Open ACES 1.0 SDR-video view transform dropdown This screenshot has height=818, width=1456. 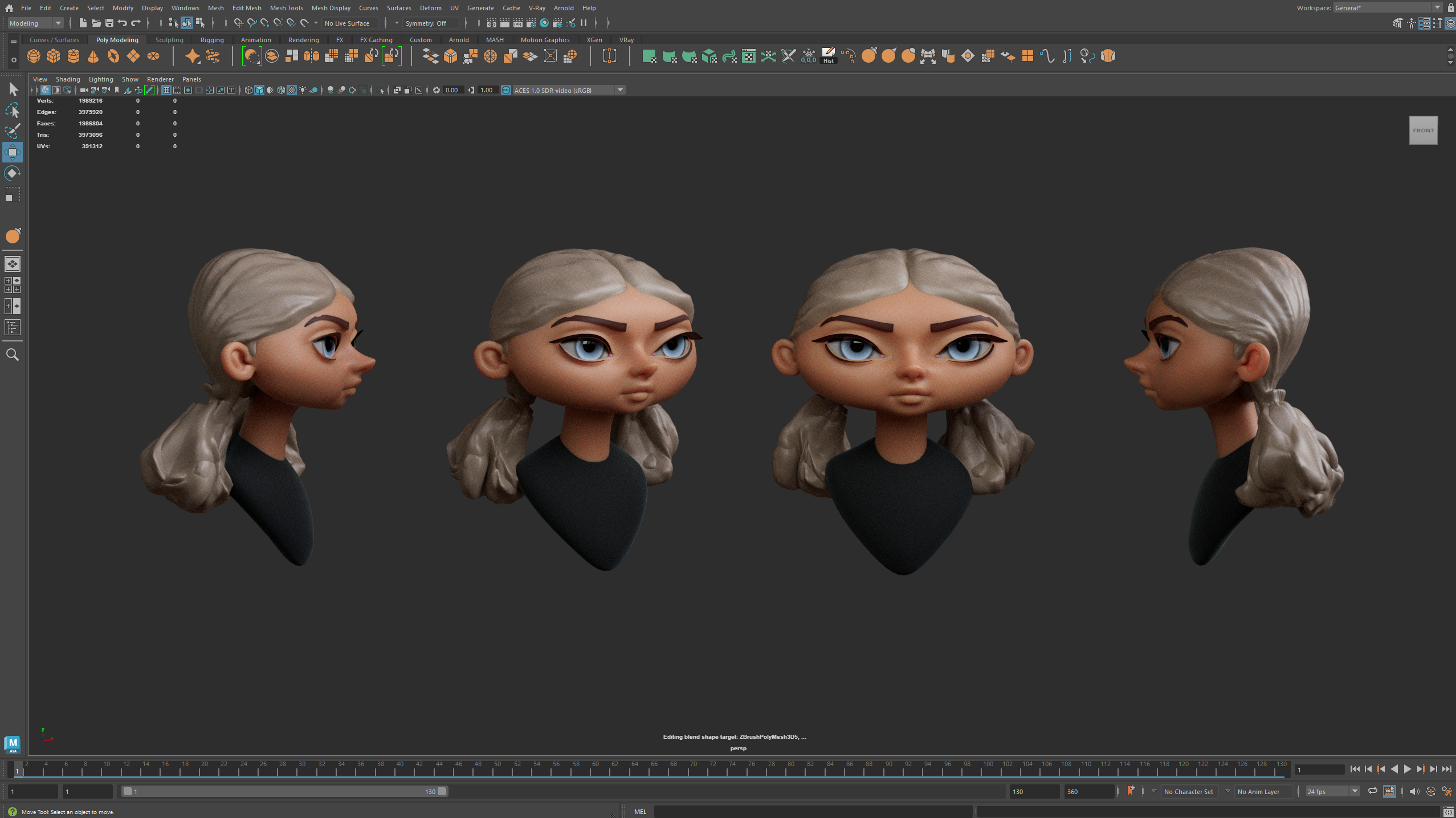568,90
